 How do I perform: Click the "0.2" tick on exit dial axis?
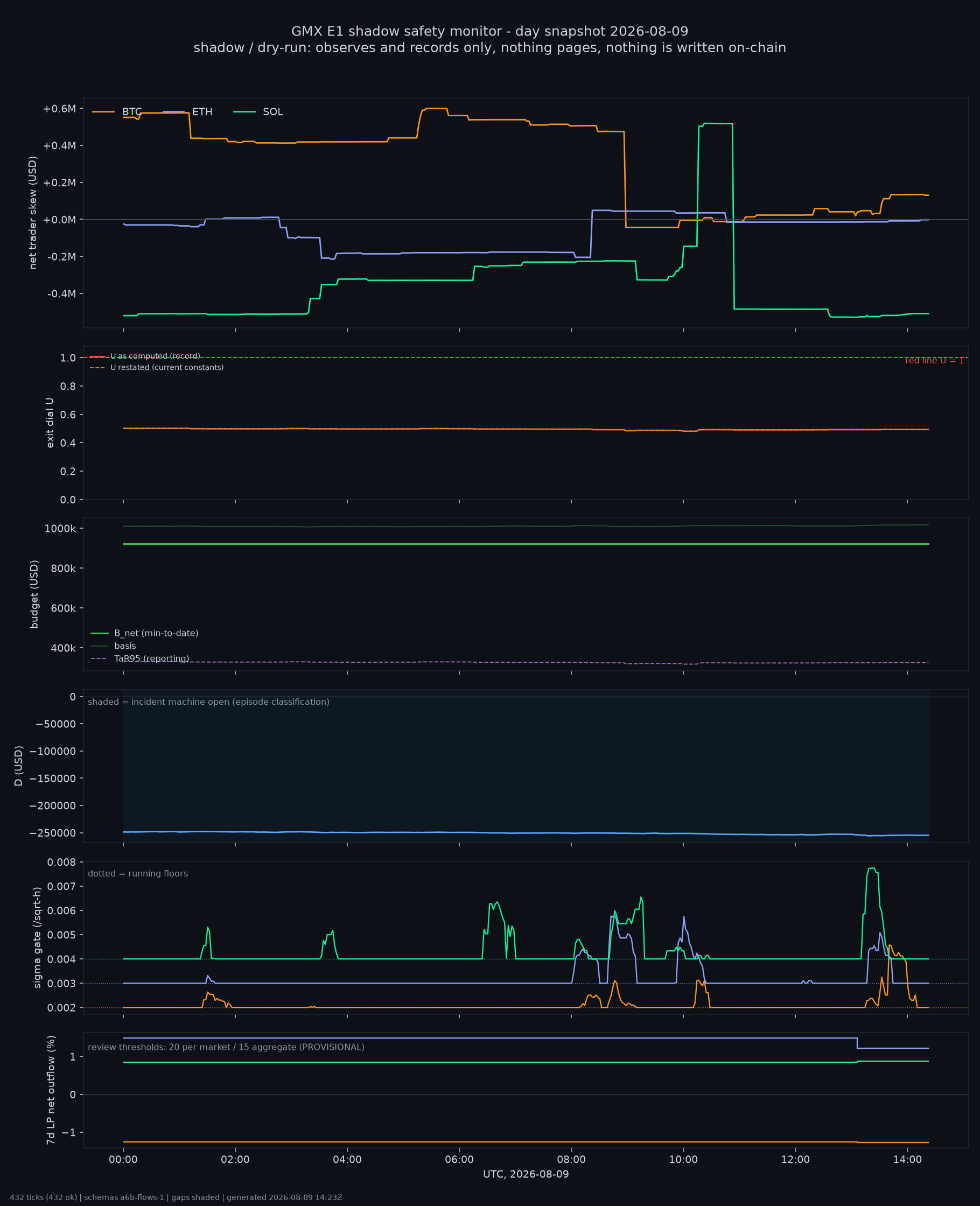click(68, 471)
